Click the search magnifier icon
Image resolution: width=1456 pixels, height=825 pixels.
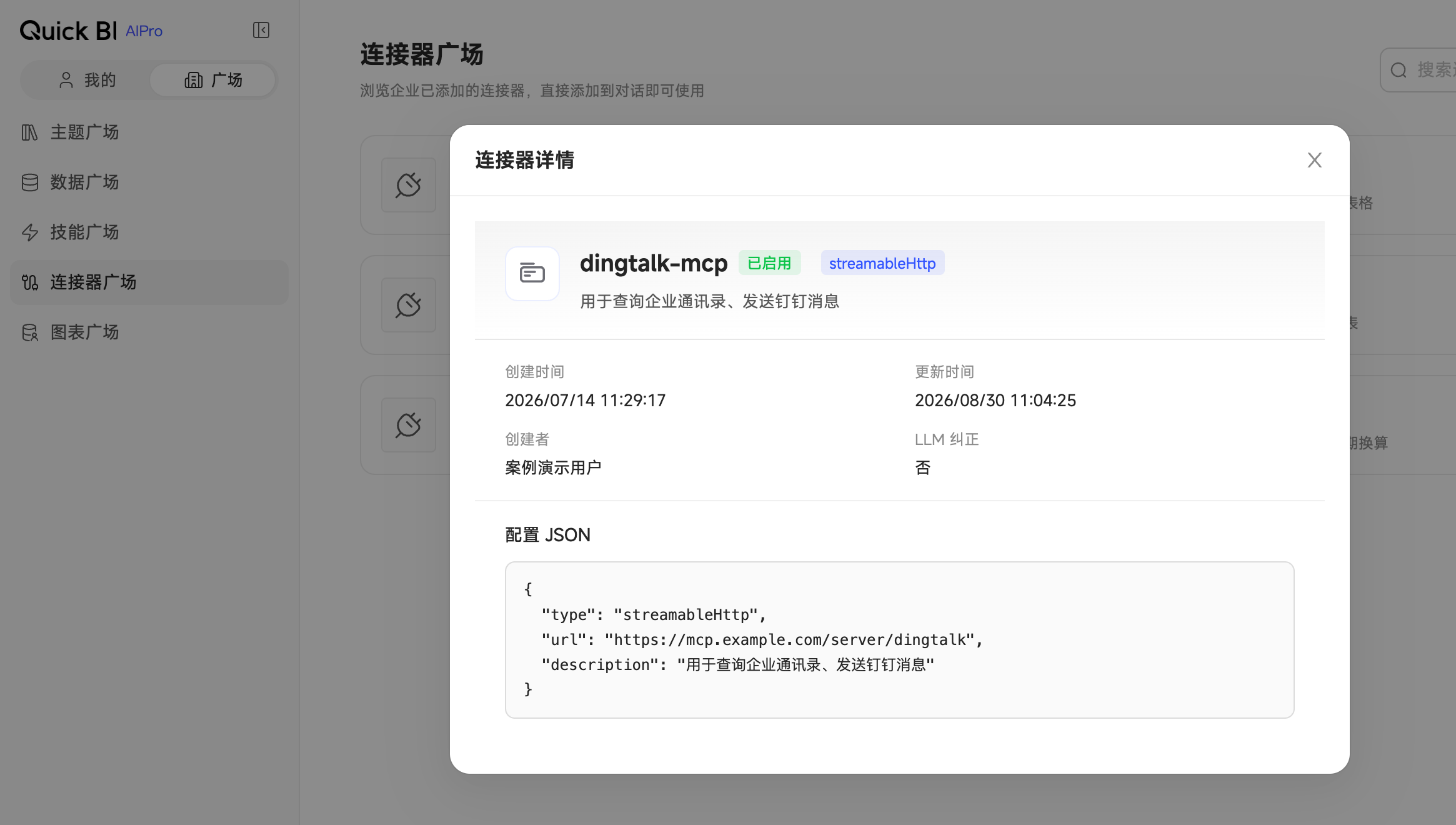pyautogui.click(x=1399, y=70)
